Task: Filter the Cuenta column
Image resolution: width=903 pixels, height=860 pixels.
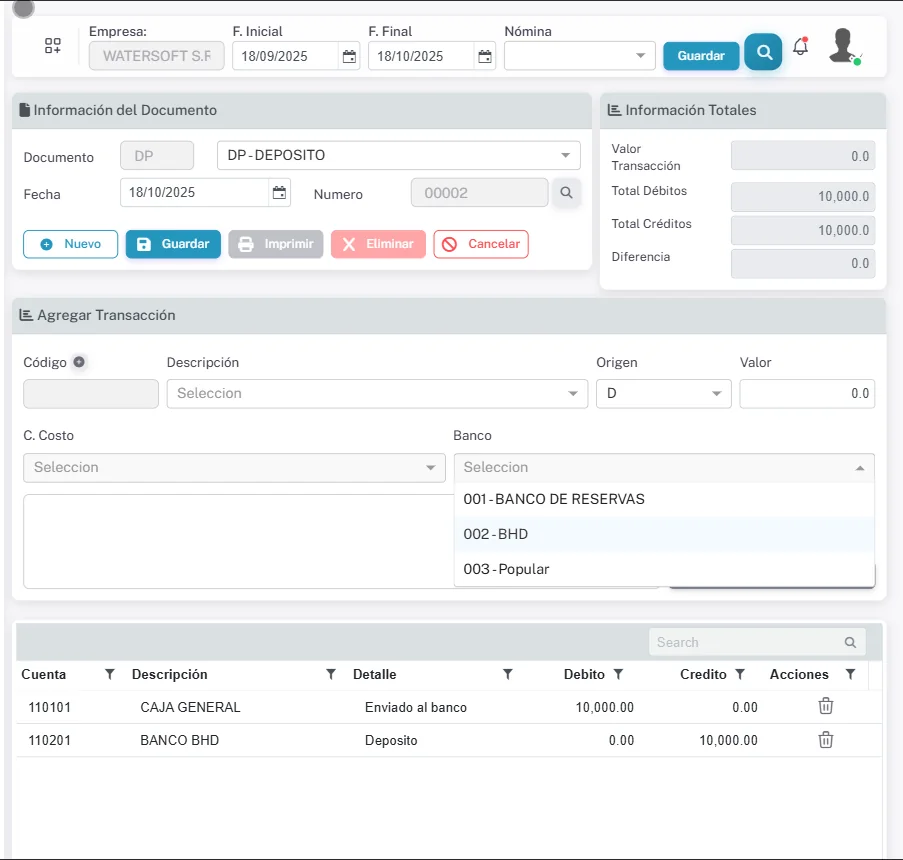Action: (x=109, y=674)
